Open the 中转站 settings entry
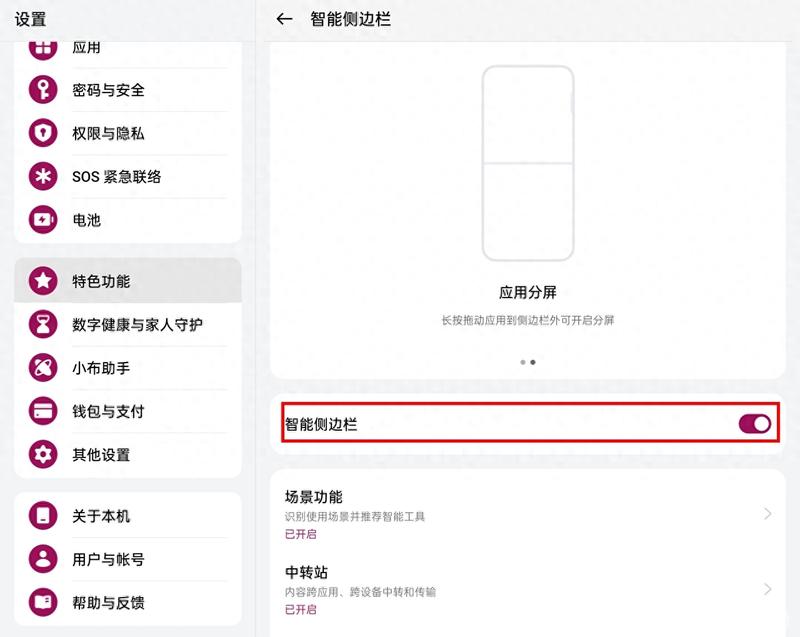 click(x=528, y=590)
